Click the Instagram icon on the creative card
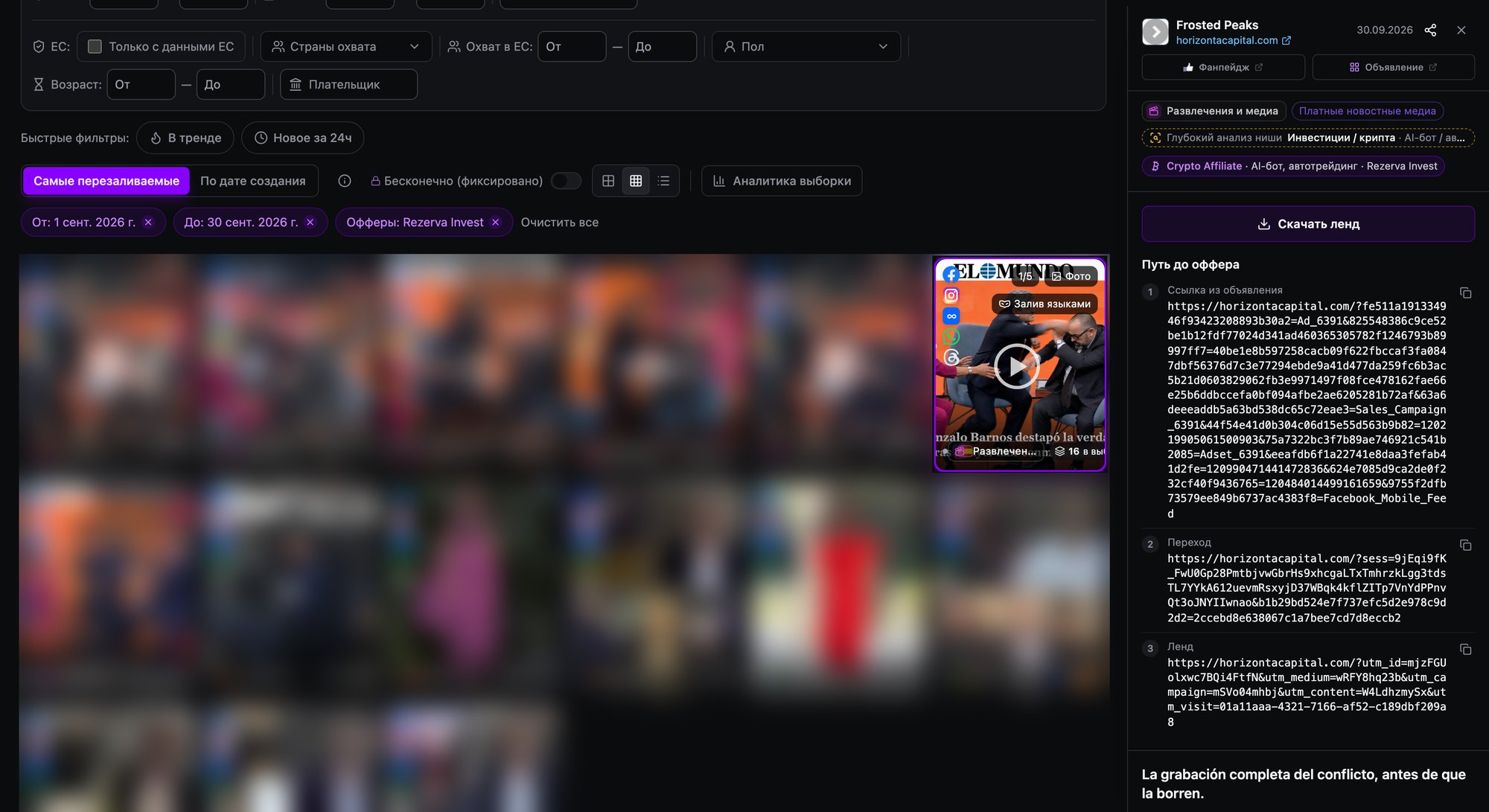The height and width of the screenshot is (812, 1489). [951, 295]
